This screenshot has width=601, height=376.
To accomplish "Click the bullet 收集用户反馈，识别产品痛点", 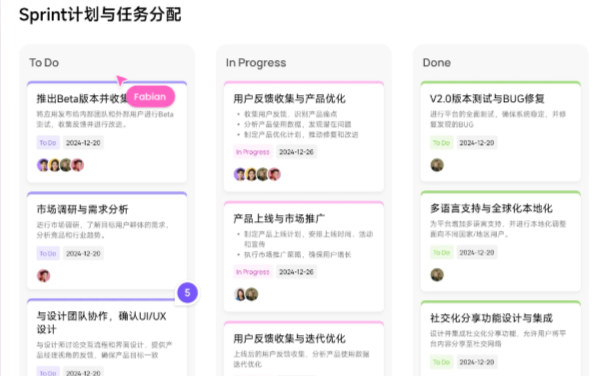I will (291, 114).
